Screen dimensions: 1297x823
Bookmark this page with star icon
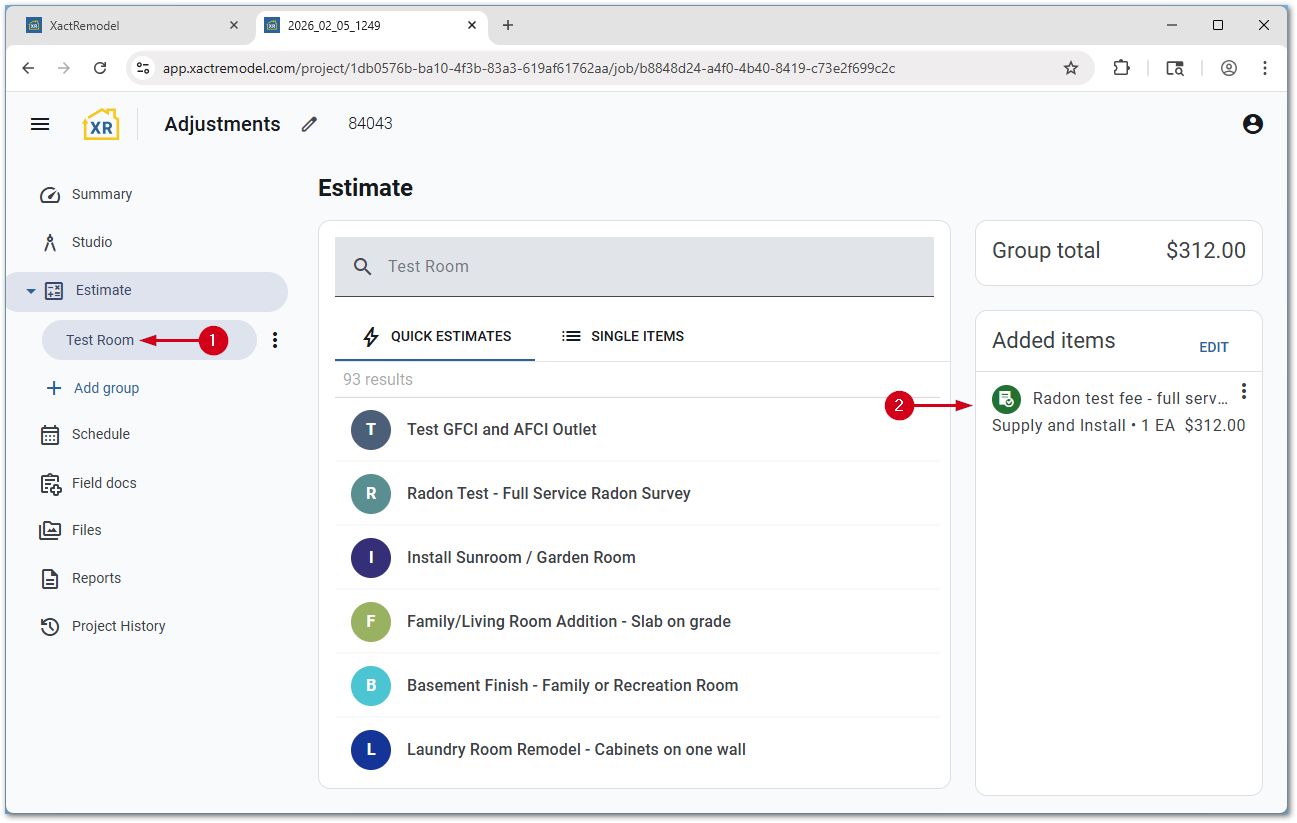pos(1070,68)
